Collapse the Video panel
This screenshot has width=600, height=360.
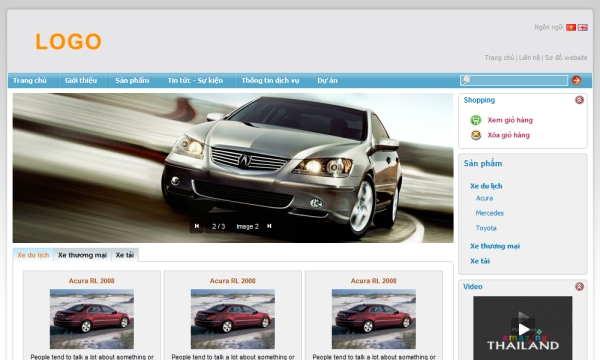click(x=579, y=286)
